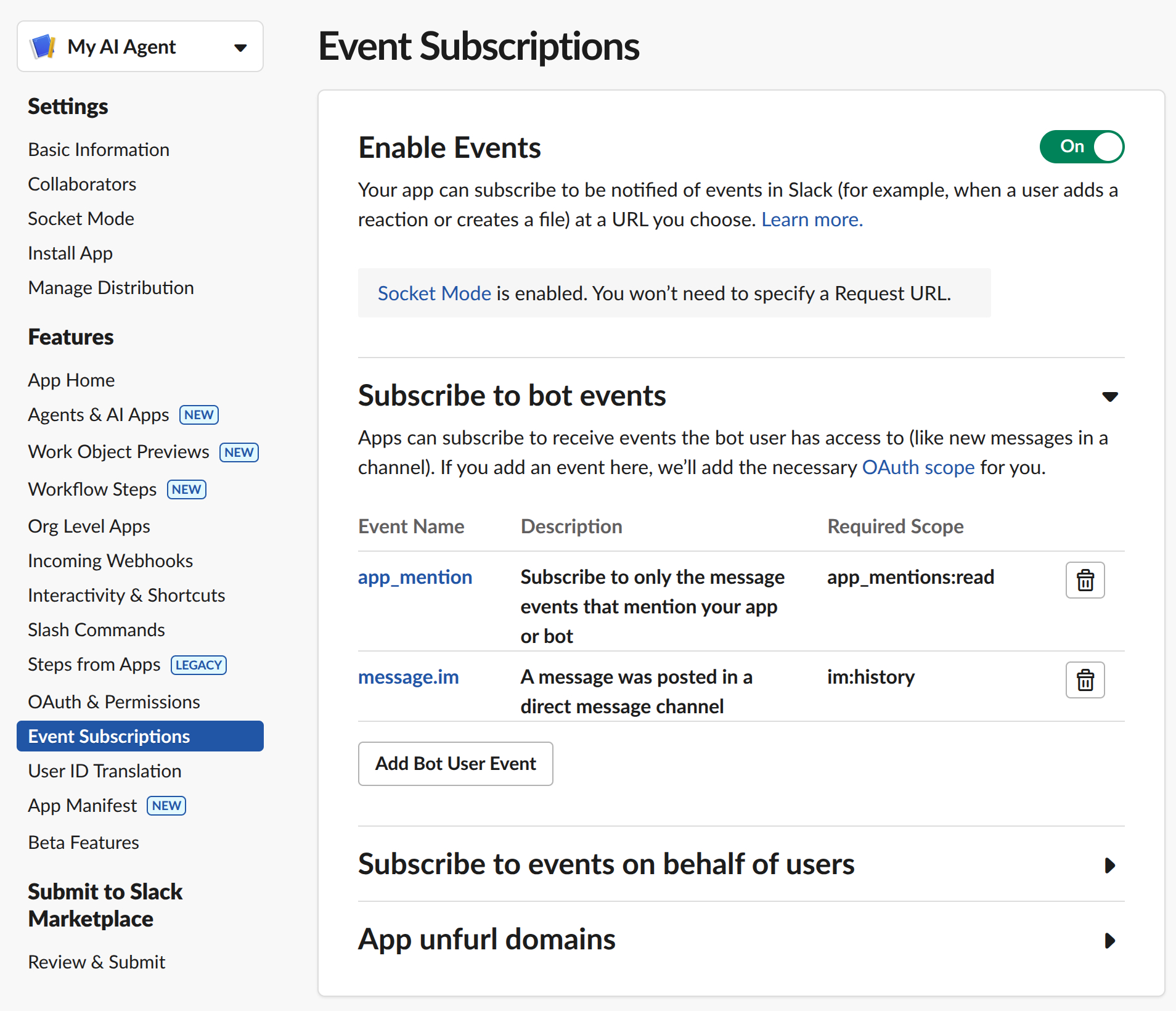Go to the App Manifest page

pos(82,805)
